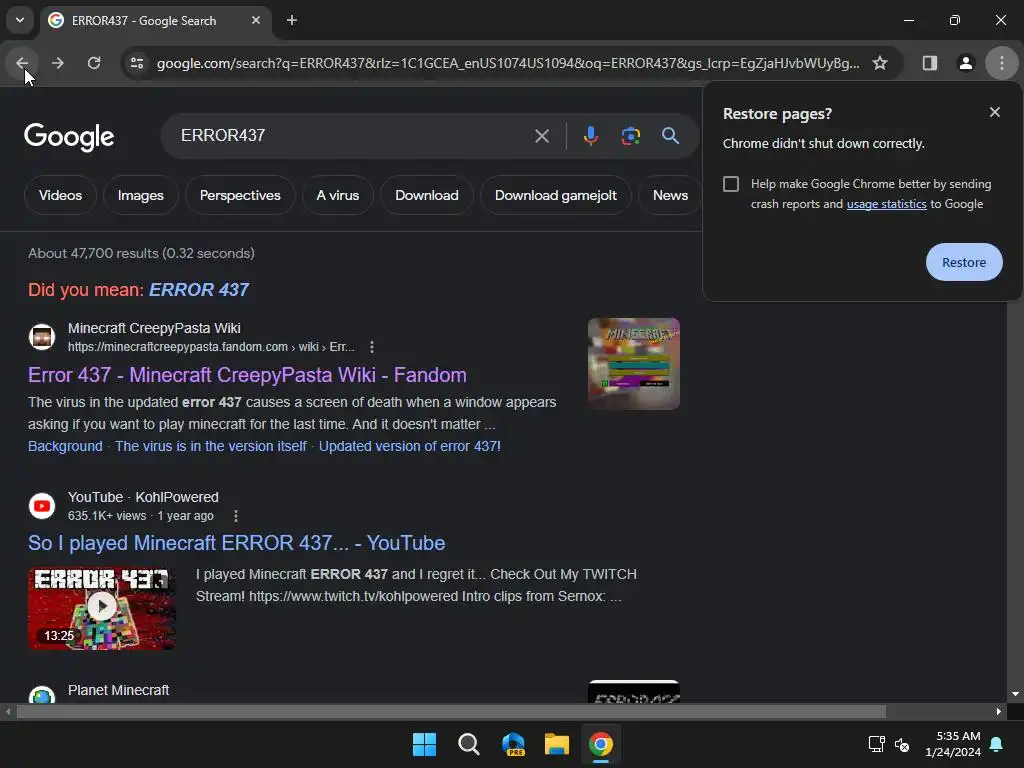Open the Windows Start menu
Screen dimensions: 1024x768
424,744
